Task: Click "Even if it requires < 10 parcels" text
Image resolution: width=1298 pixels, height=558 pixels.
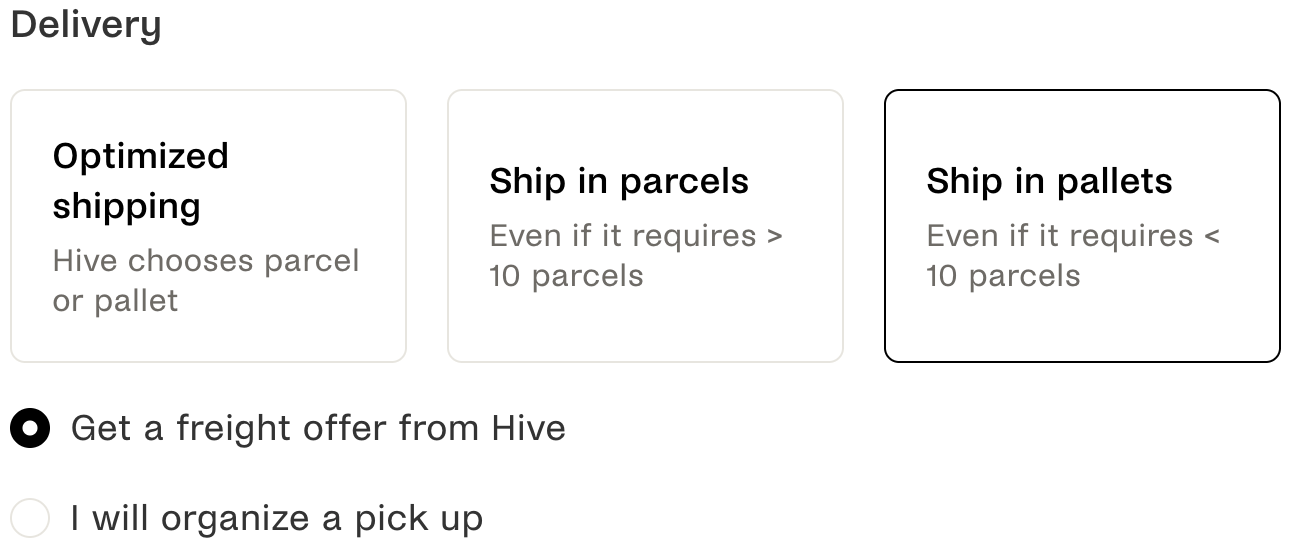Action: coord(1073,256)
